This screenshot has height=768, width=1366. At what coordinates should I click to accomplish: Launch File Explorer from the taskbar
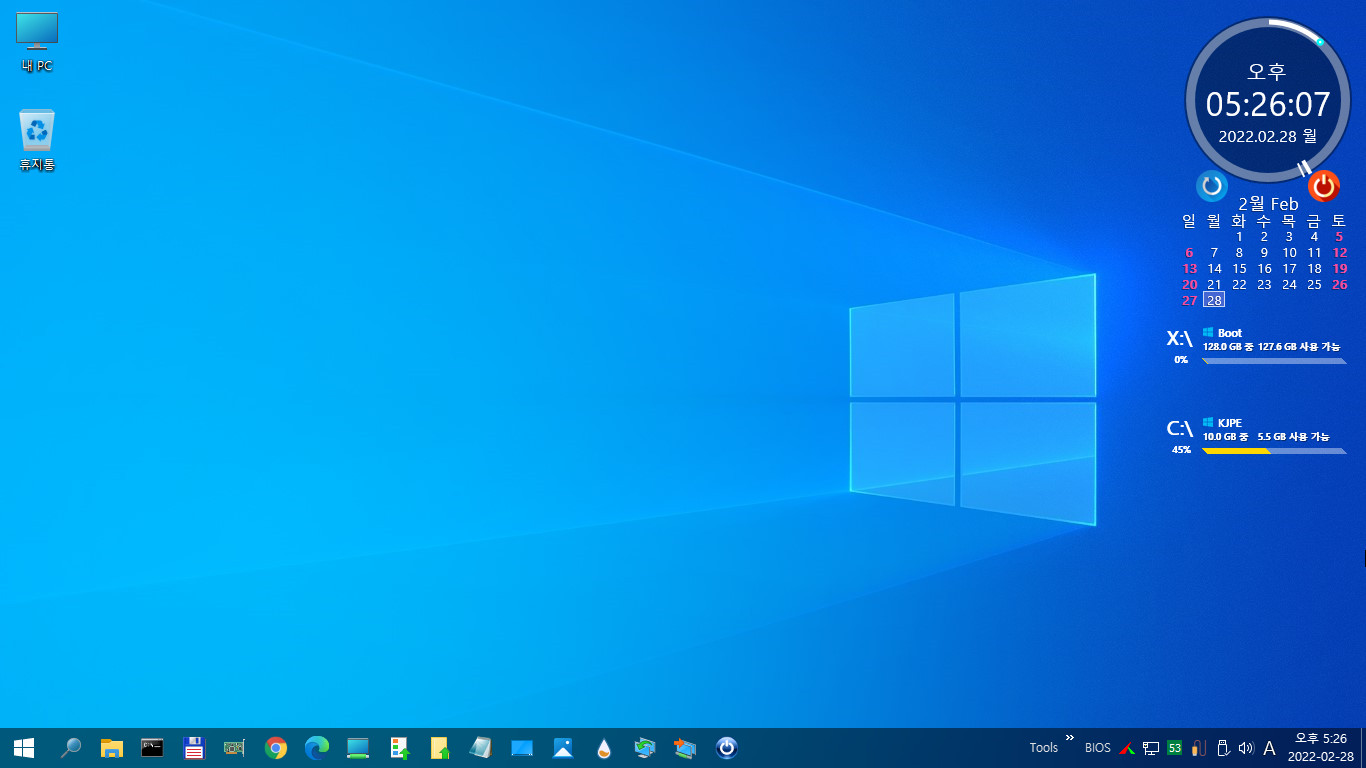coord(112,747)
